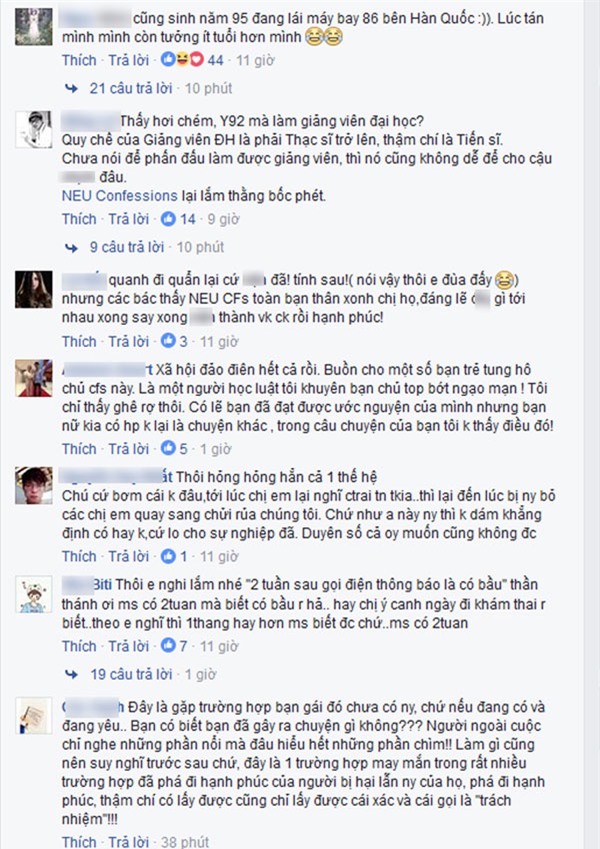600x849 pixels.
Task: Reply to the 'Xã hội đảo điên' comment
Action: coord(128,448)
